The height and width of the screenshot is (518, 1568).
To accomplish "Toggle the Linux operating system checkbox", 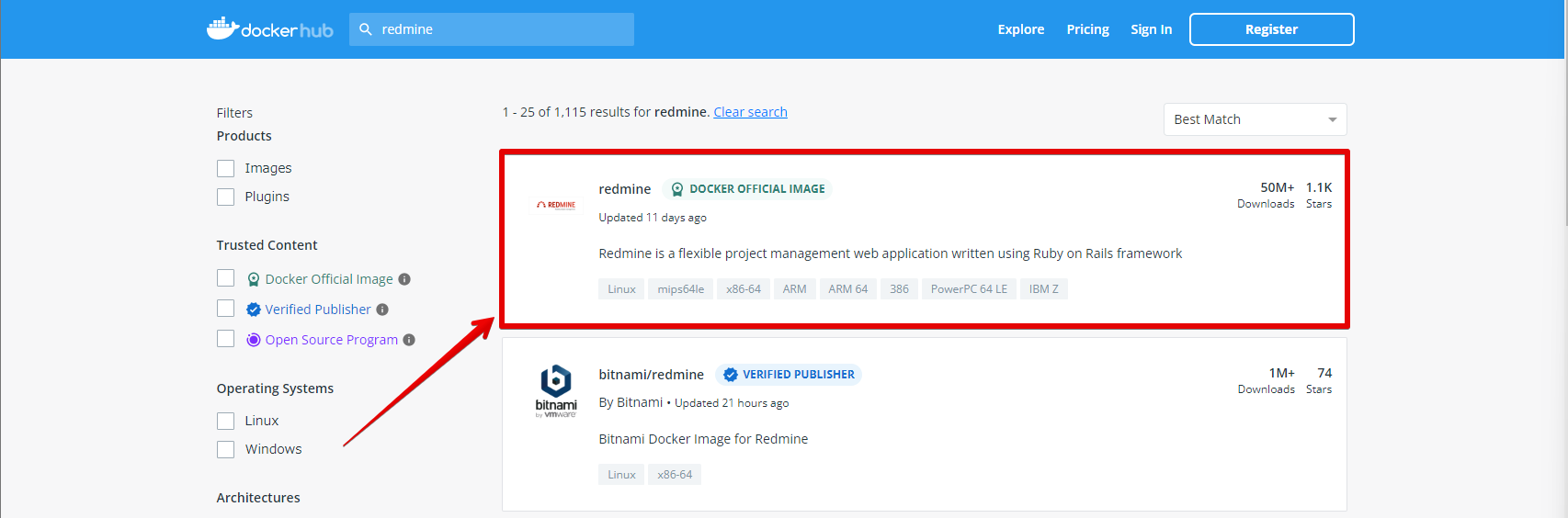I will (226, 421).
